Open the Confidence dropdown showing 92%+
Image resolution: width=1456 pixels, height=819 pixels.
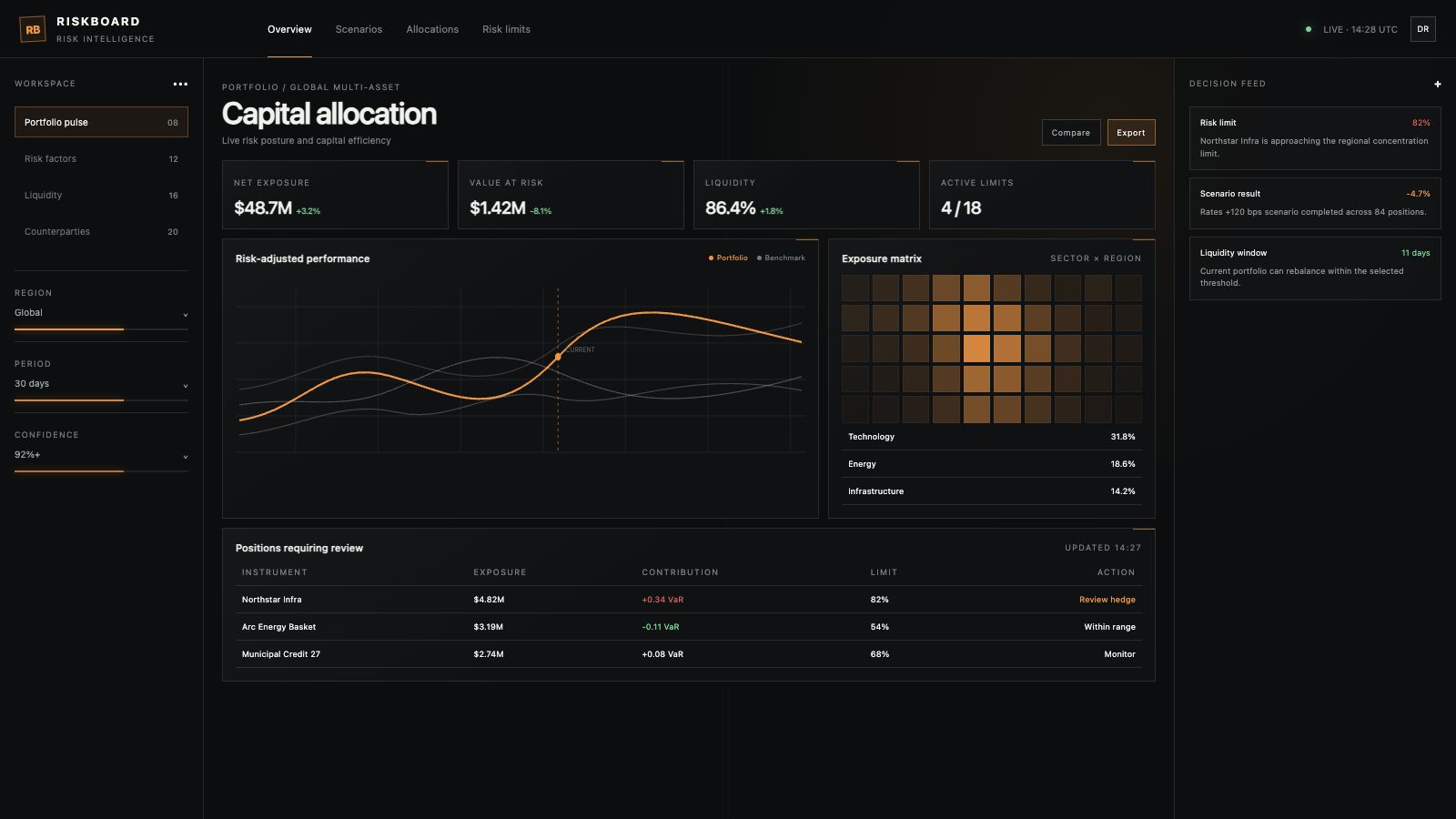coord(101,455)
